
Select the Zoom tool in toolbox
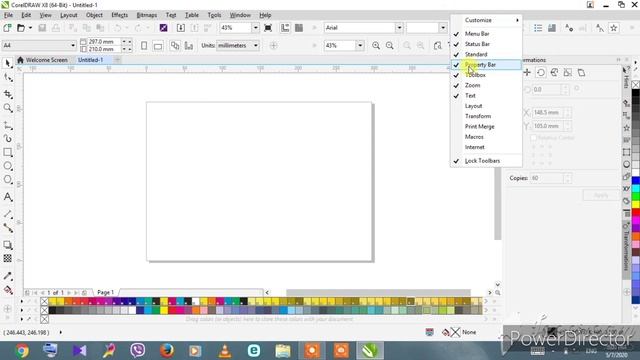click(8, 108)
